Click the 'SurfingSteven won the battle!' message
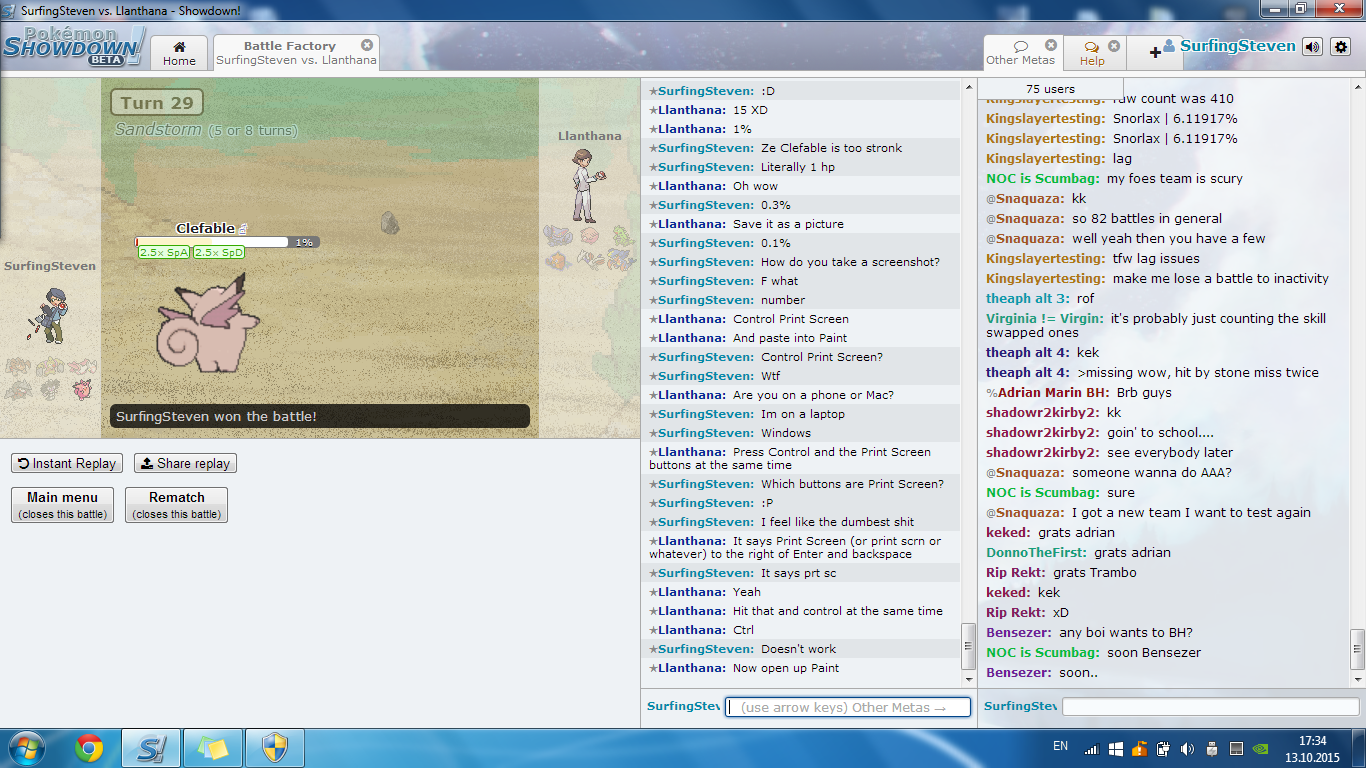 [x=320, y=416]
